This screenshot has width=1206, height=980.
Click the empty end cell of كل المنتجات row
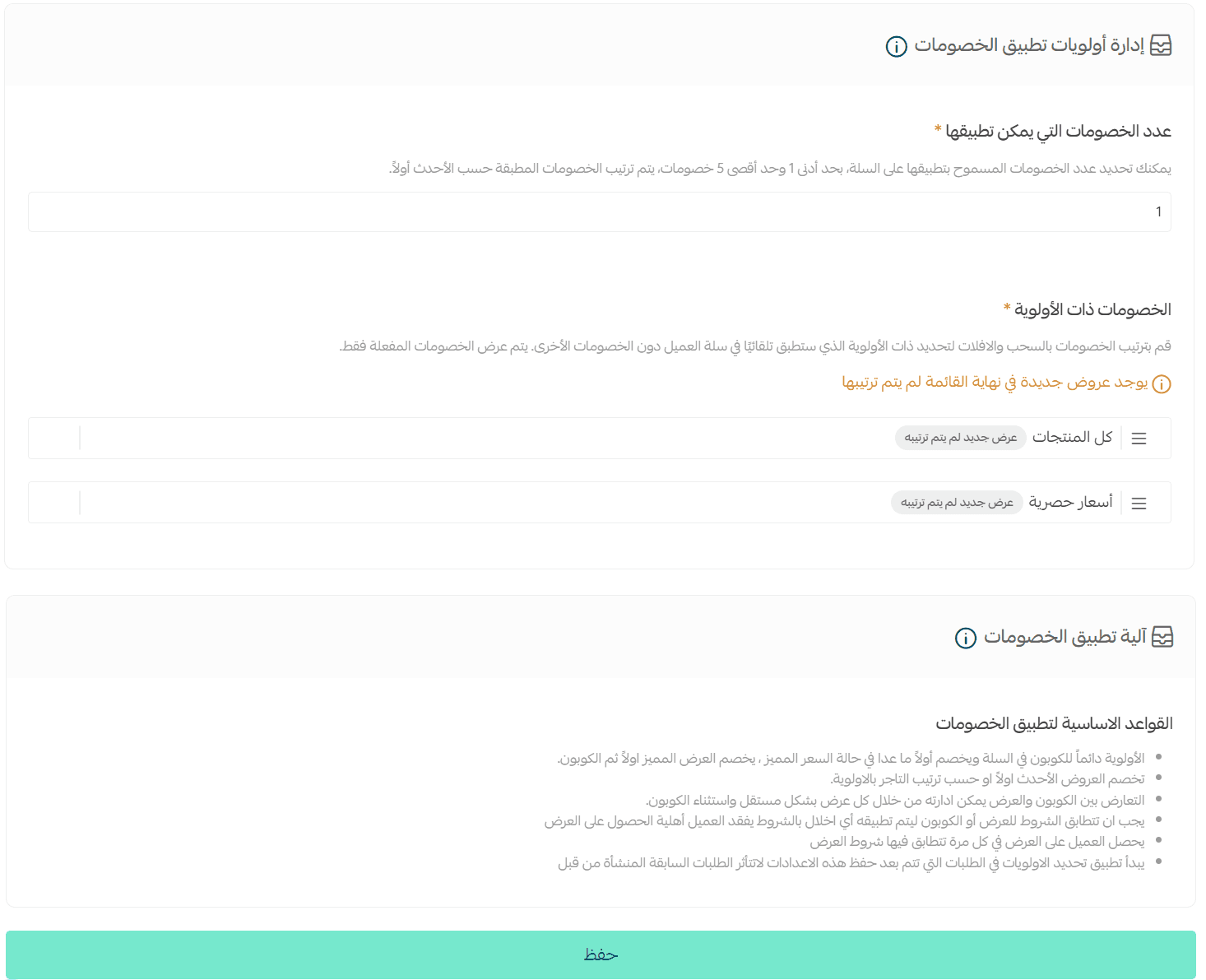pyautogui.click(x=54, y=438)
